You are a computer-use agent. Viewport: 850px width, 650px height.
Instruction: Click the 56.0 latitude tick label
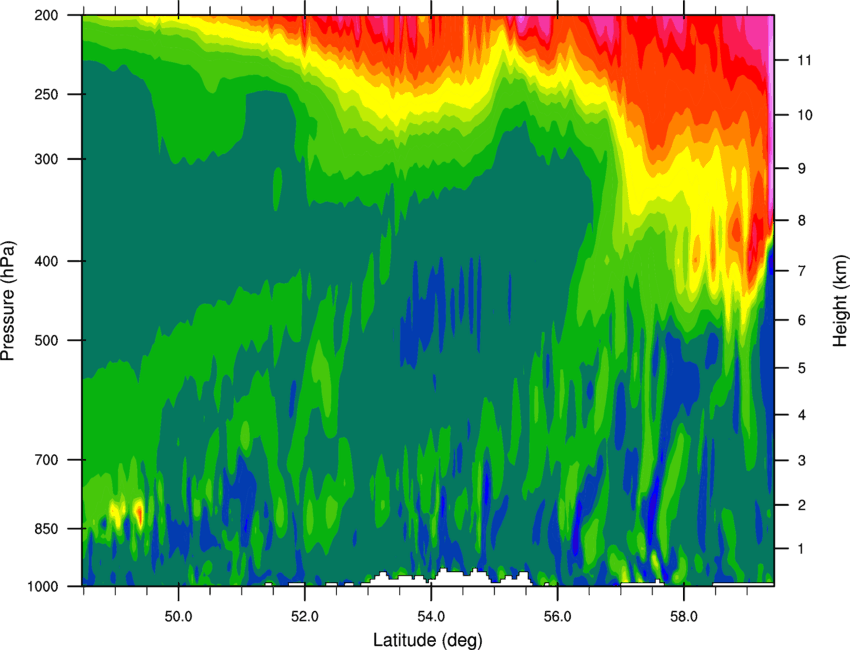(x=558, y=616)
